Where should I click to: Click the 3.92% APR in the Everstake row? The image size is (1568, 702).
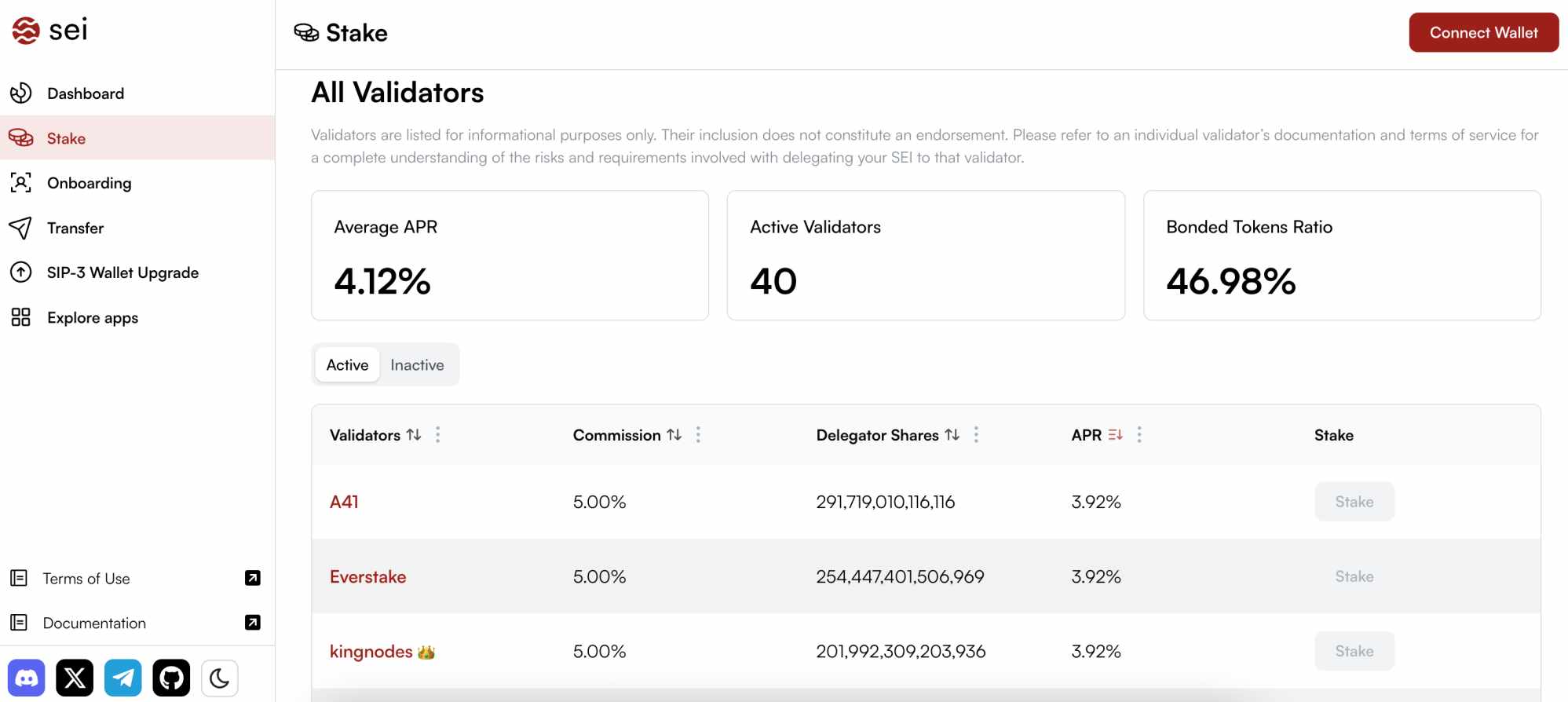point(1096,576)
